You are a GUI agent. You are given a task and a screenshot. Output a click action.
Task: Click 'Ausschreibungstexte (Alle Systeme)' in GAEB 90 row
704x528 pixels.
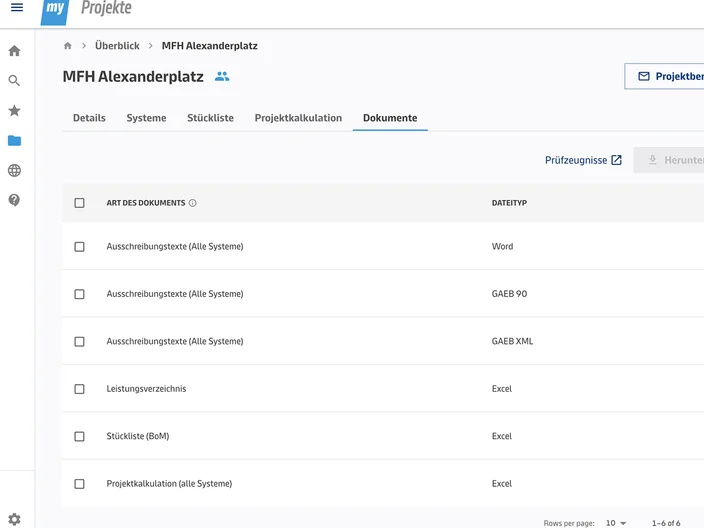pyautogui.click(x=175, y=294)
